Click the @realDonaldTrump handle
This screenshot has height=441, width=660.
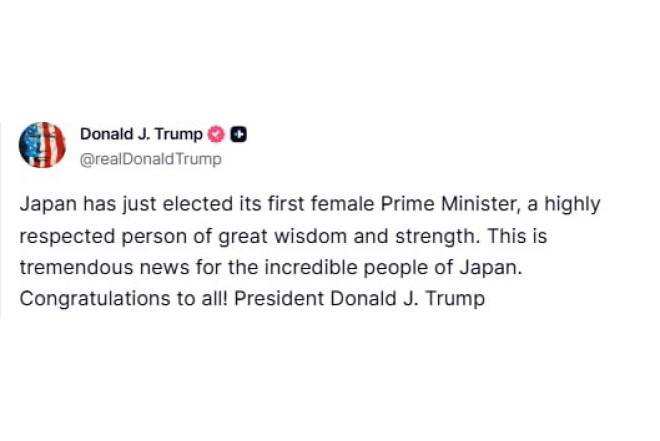click(150, 159)
